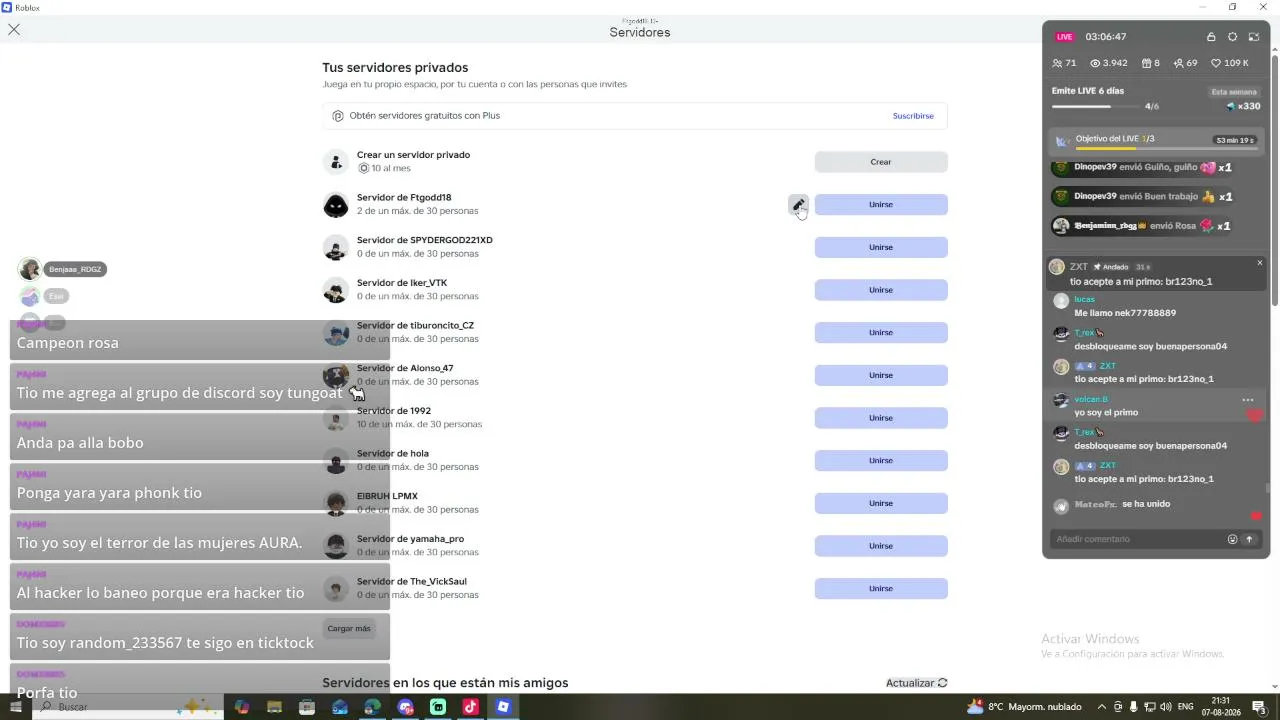
Task: View the 71 viewers count
Action: pyautogui.click(x=1064, y=63)
